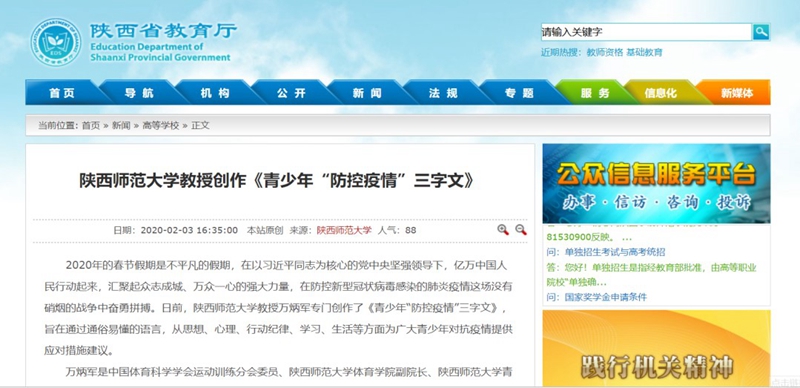Focus the 请输入关键字 search field
Screen dimensions: 800x388
[x=646, y=32]
